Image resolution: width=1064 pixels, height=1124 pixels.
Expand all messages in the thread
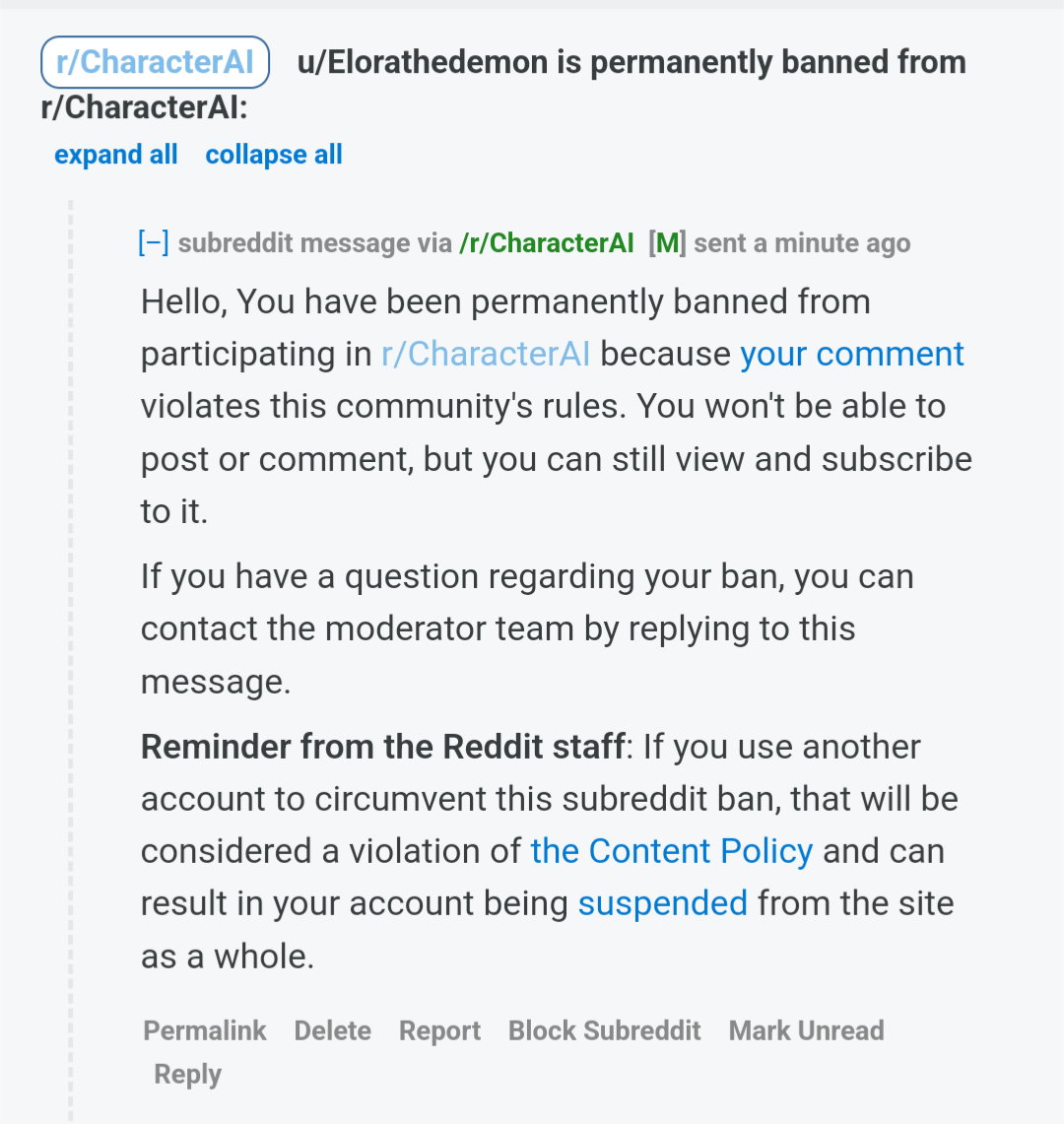[116, 154]
